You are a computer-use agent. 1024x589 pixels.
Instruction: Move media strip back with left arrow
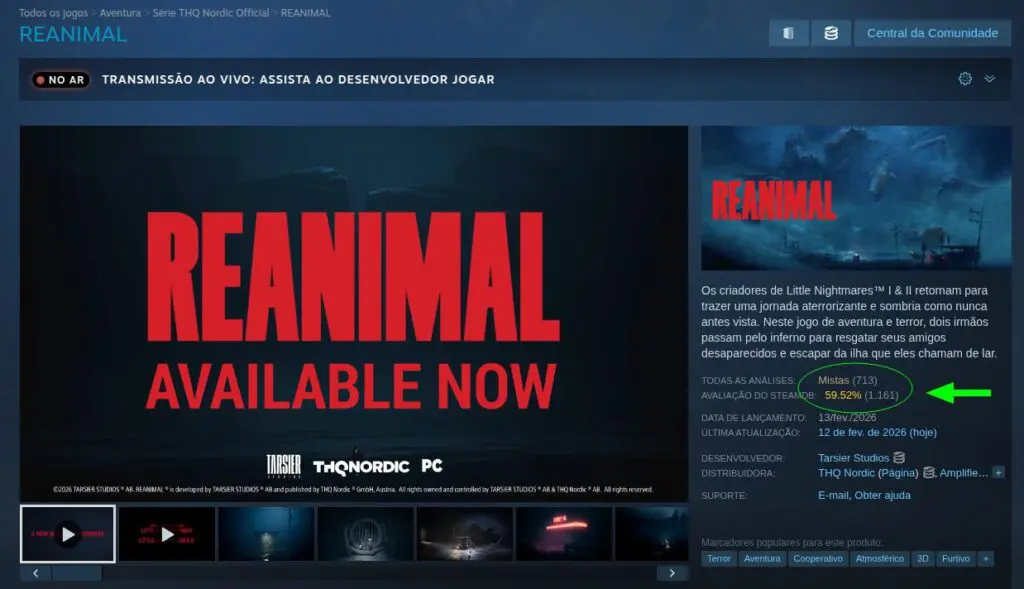coord(35,573)
